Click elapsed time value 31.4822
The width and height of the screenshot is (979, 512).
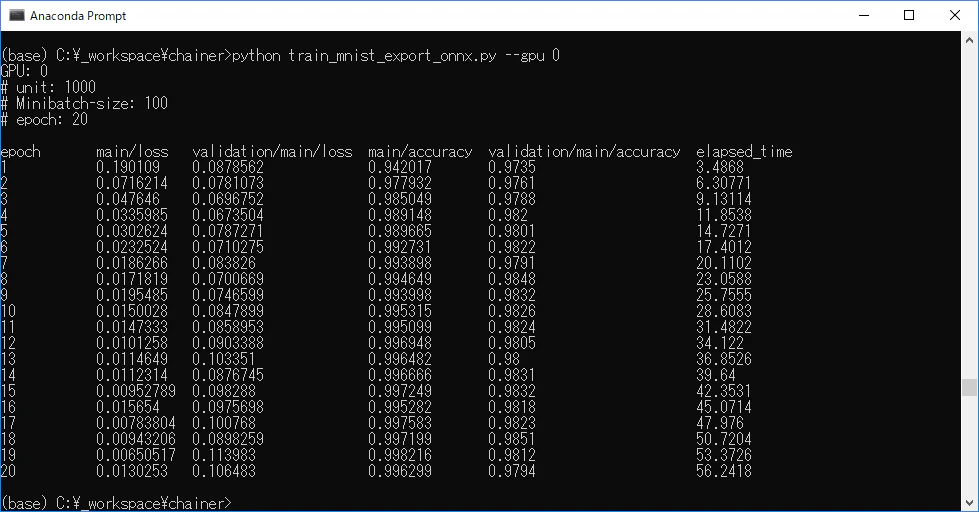click(724, 327)
